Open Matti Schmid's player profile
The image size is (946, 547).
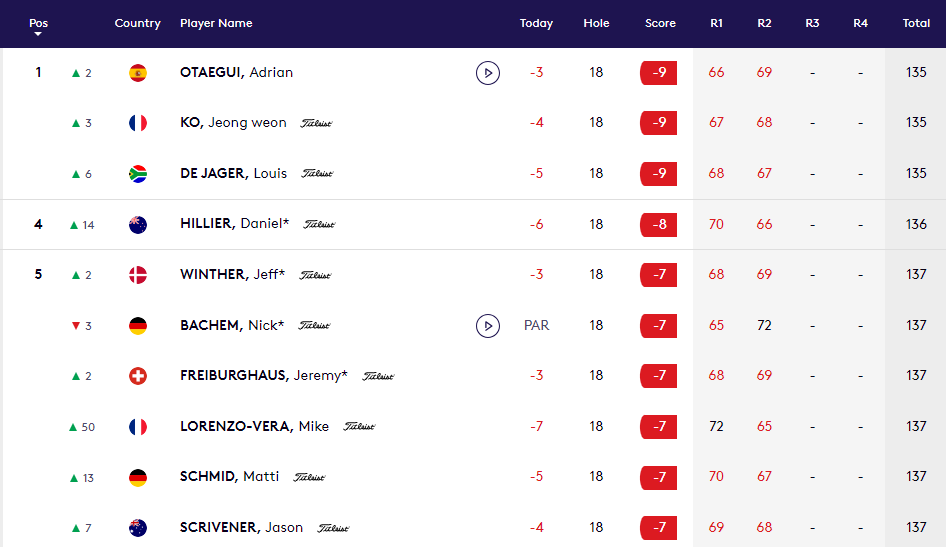(229, 477)
